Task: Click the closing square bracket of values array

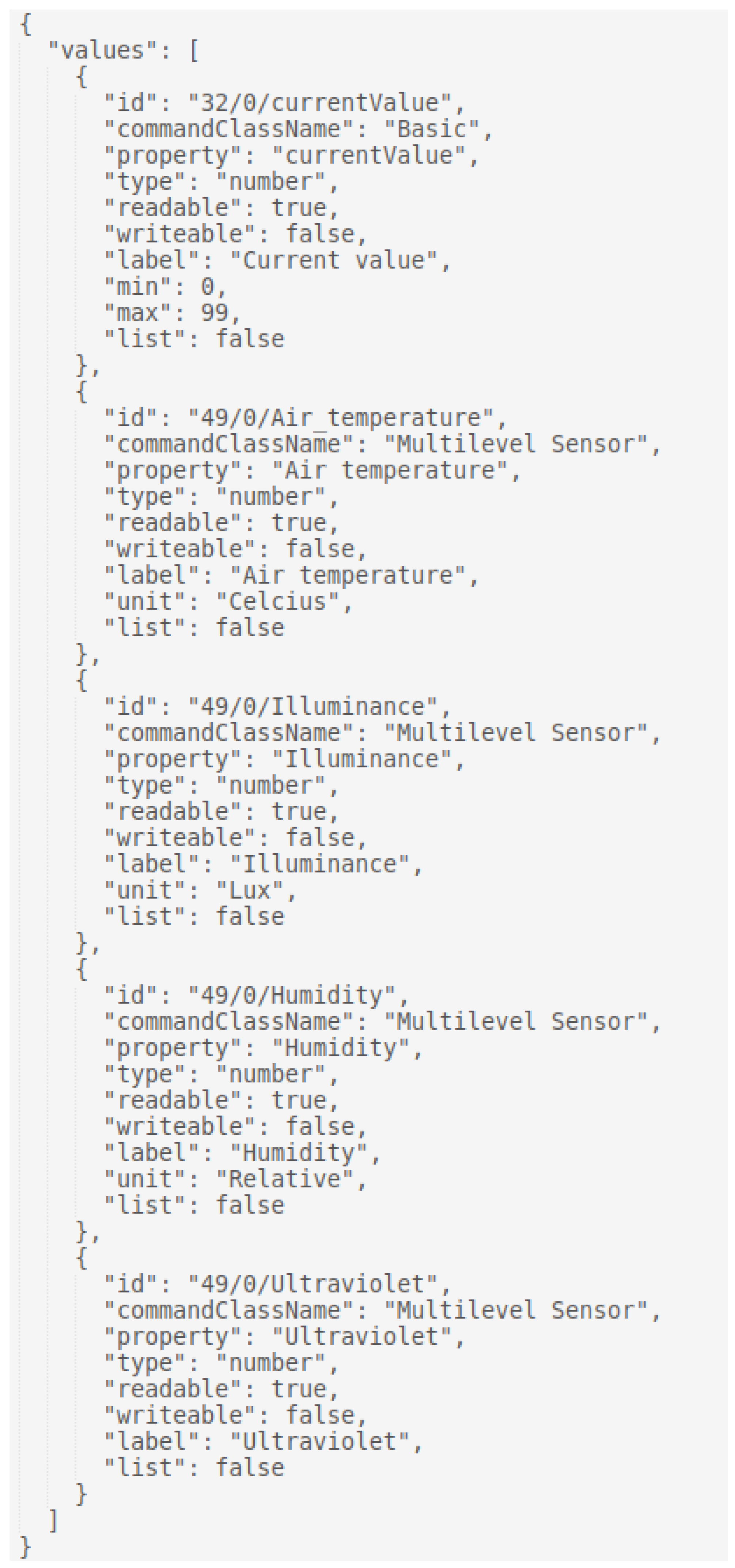Action: tap(54, 1521)
